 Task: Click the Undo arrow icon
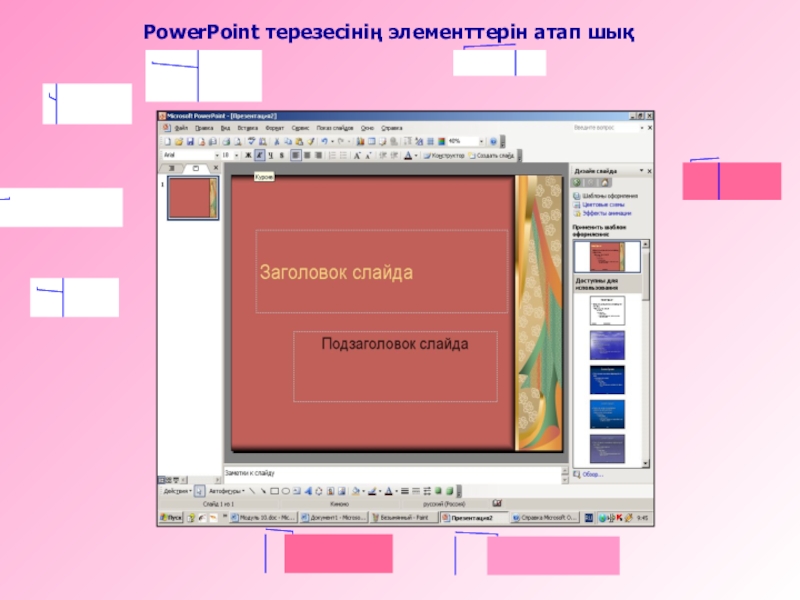[x=324, y=141]
